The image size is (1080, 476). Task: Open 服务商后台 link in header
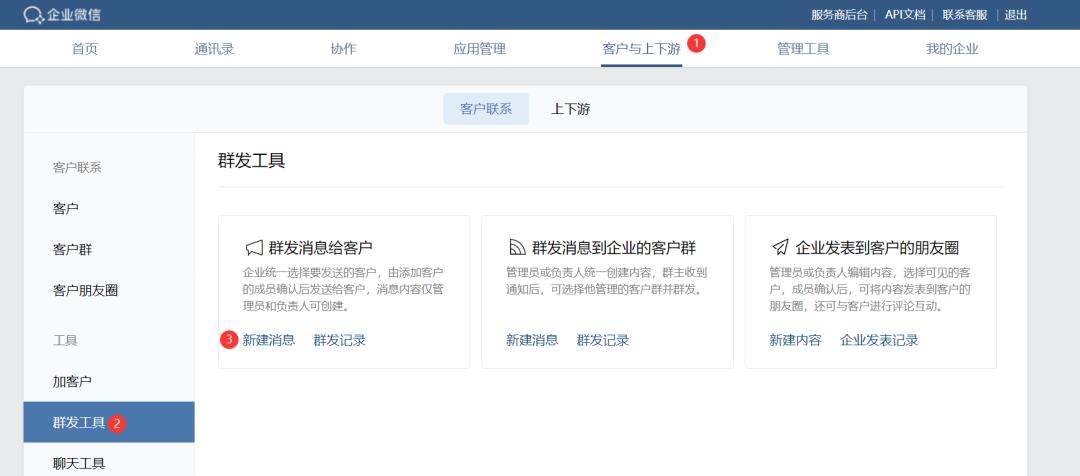(839, 14)
